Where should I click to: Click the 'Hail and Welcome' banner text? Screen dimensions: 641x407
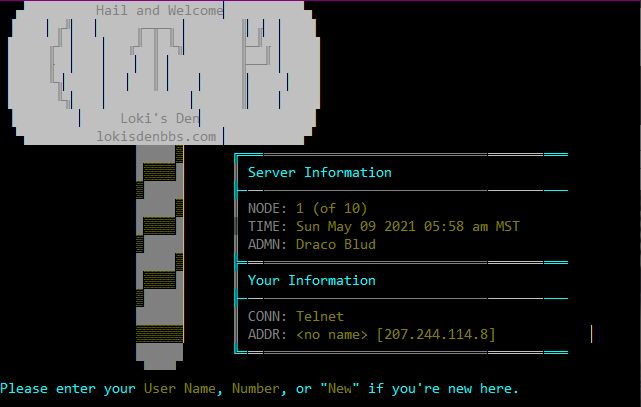[160, 10]
